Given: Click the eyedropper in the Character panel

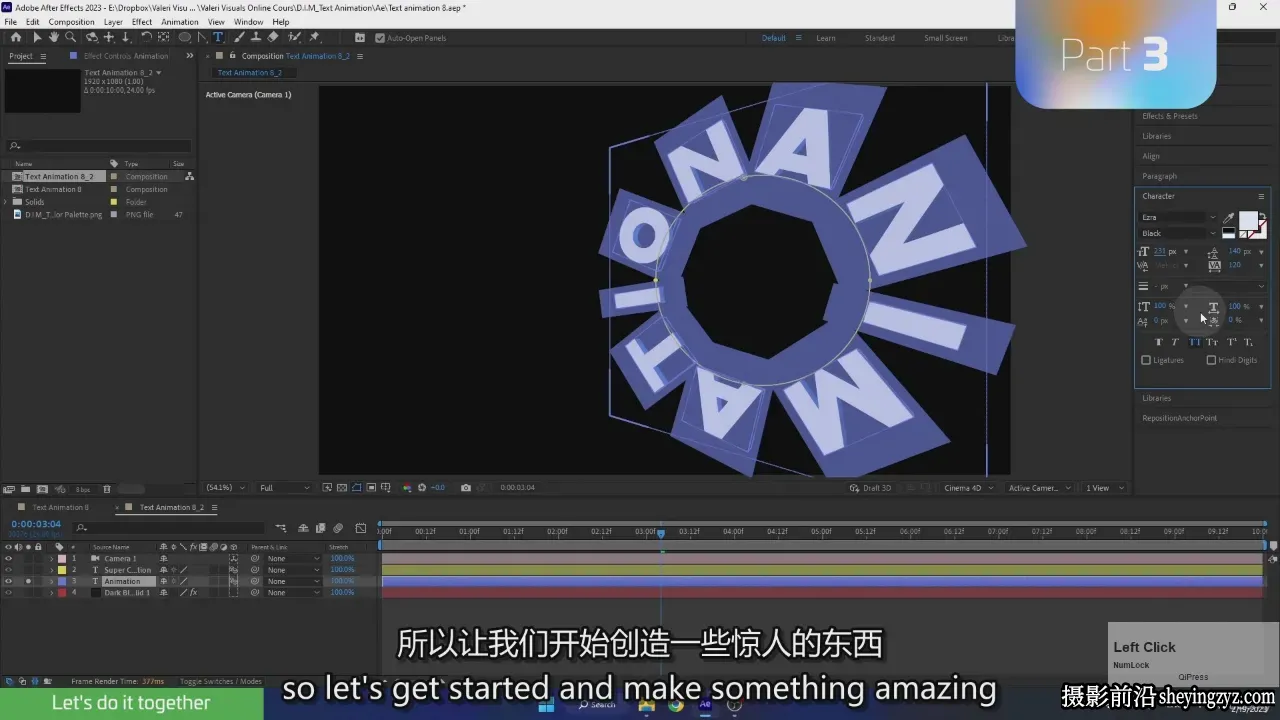Looking at the screenshot, I should click(x=1229, y=218).
